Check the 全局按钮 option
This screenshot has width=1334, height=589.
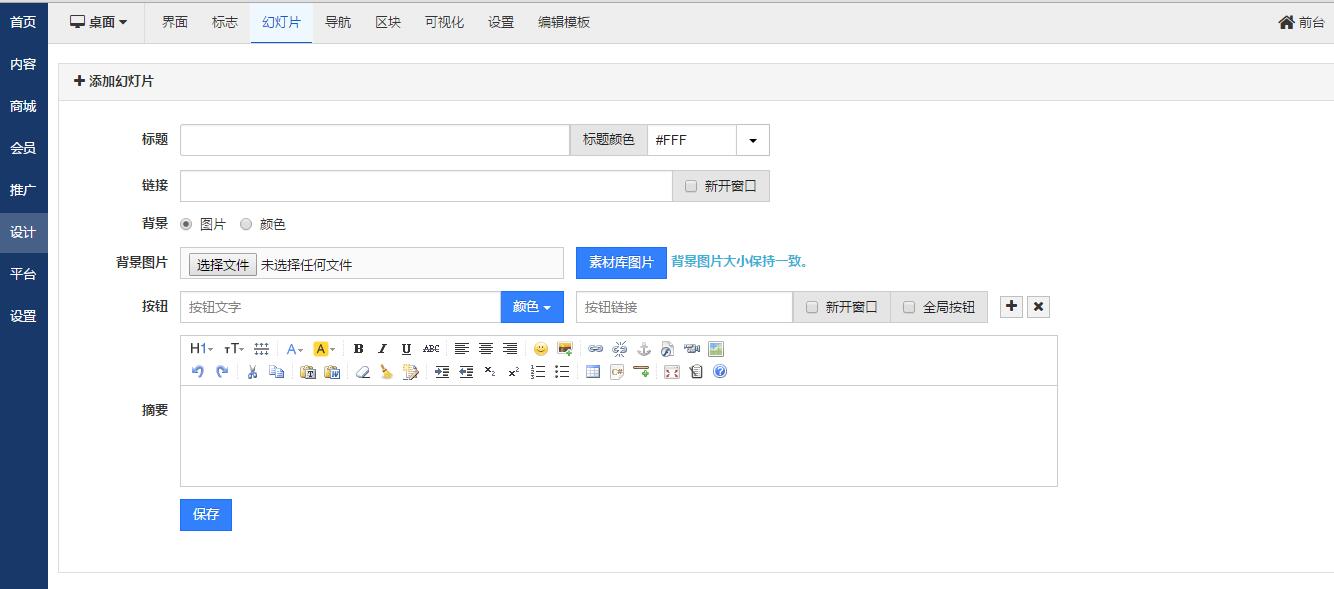tap(909, 307)
